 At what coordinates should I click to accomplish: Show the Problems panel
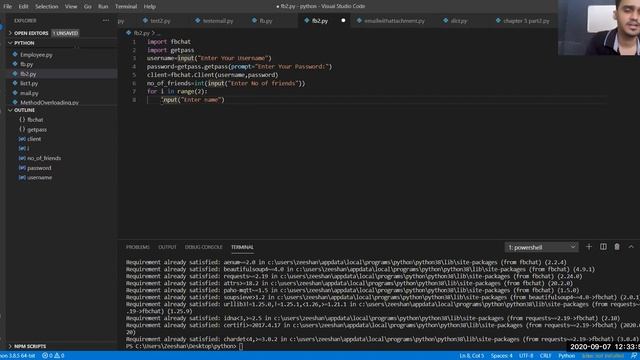tap(138, 247)
